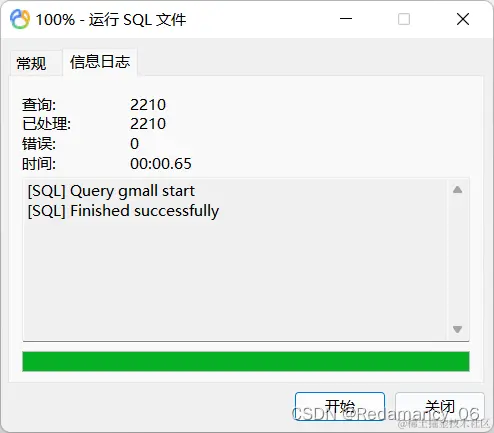Click the log scrollbar's down arrow
The width and height of the screenshot is (494, 433).
(x=457, y=329)
